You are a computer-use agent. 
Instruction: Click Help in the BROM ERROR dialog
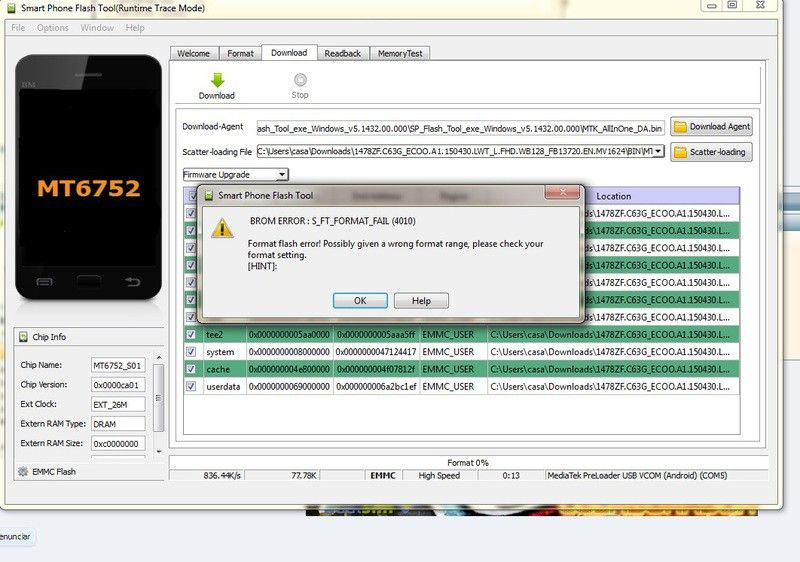click(421, 300)
